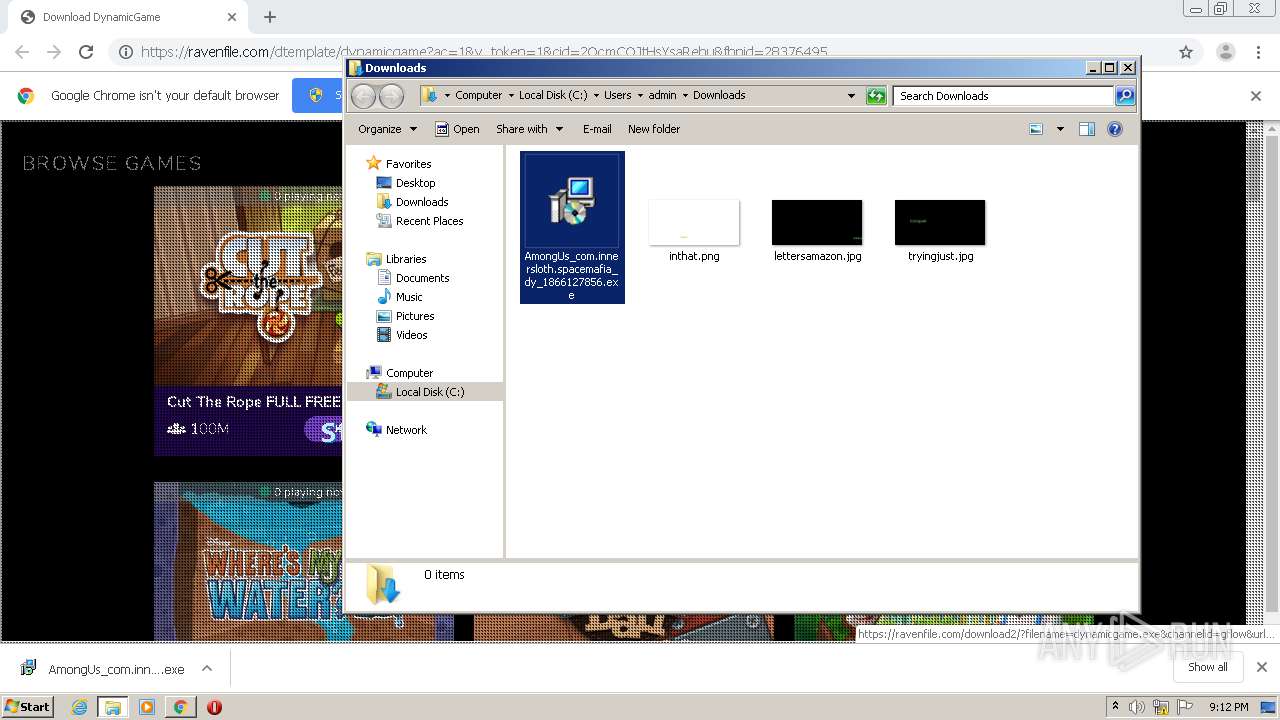Select the inthat.png file
Image resolution: width=1280 pixels, height=720 pixels.
pyautogui.click(x=694, y=231)
